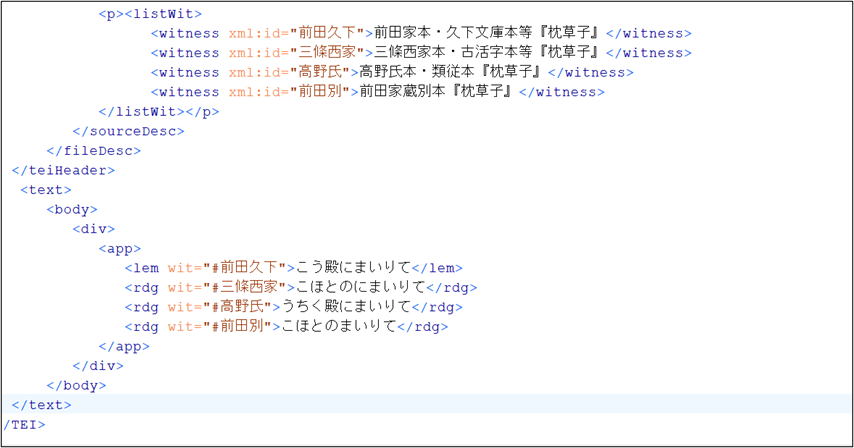Click the closing TEI tag

pyautogui.click(x=23, y=424)
